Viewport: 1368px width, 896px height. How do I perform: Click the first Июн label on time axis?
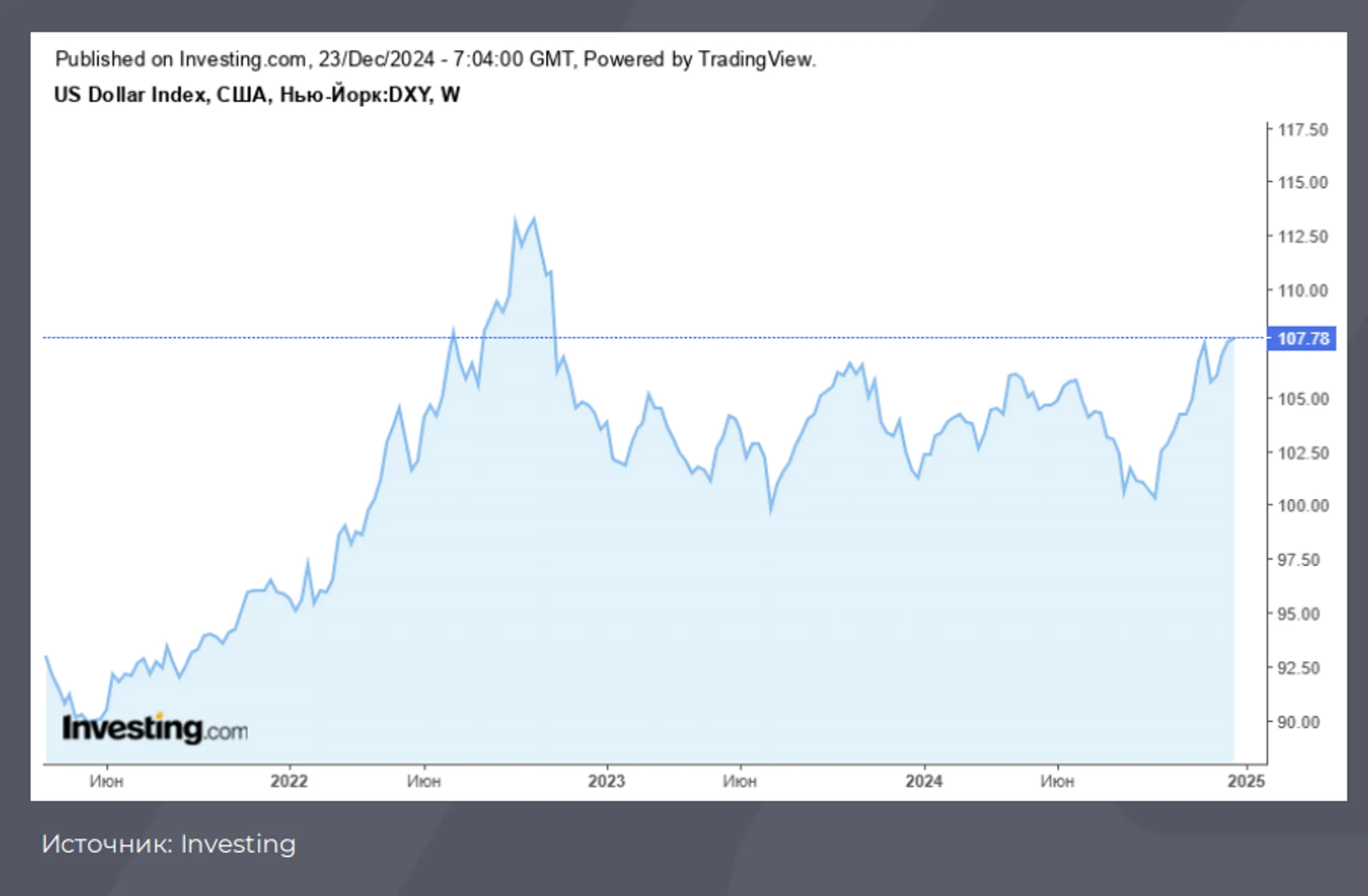coord(106,781)
